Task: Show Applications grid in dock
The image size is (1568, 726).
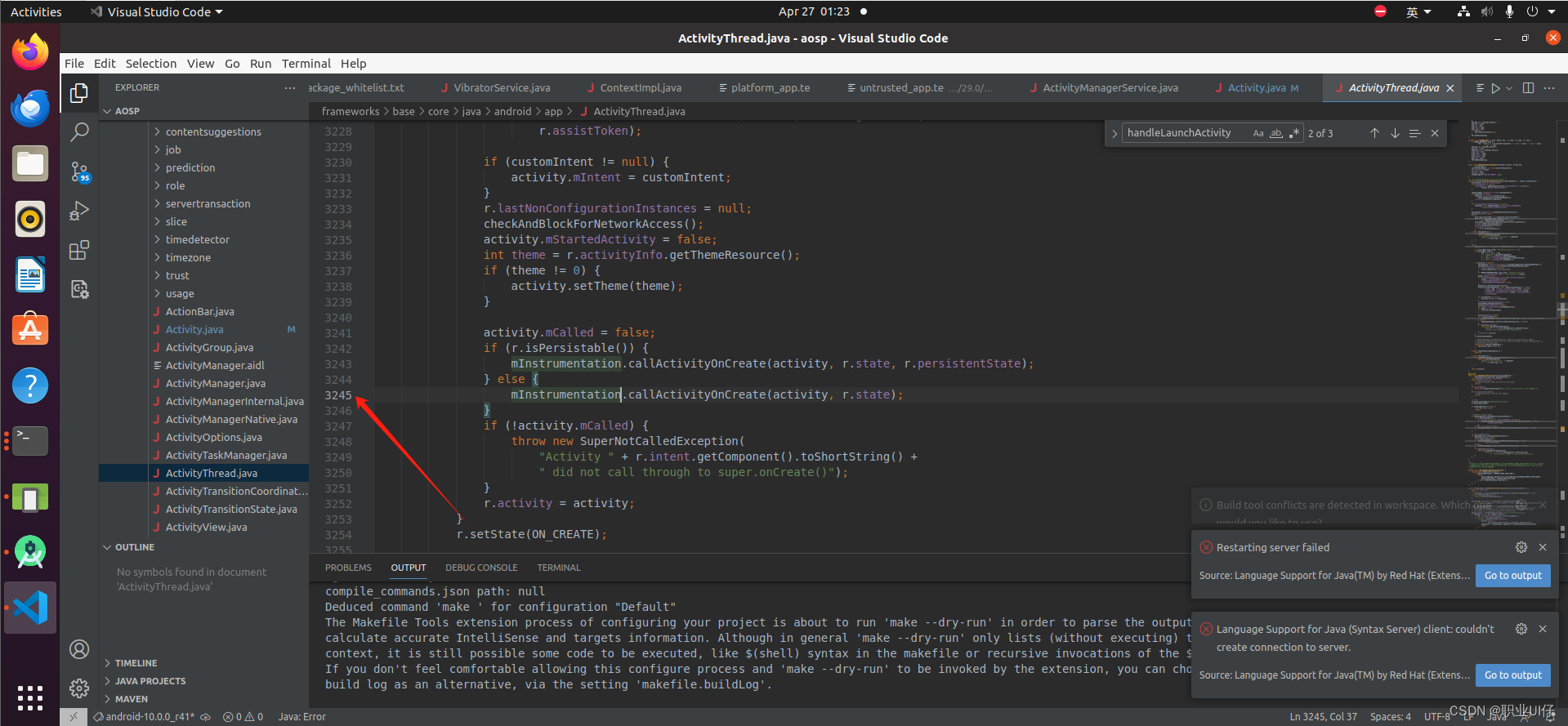Action: click(x=30, y=698)
